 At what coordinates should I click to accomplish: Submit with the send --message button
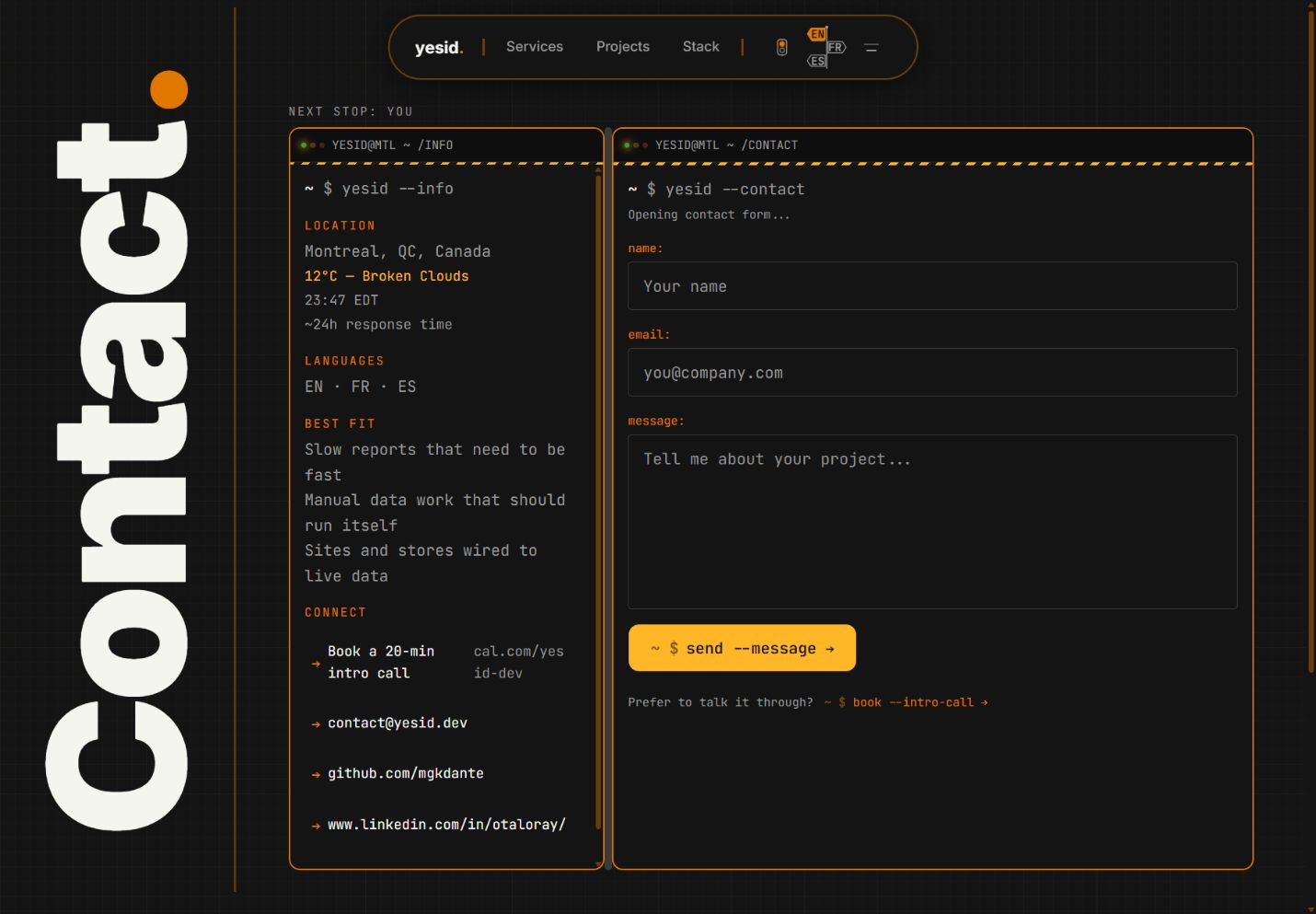[x=742, y=648]
